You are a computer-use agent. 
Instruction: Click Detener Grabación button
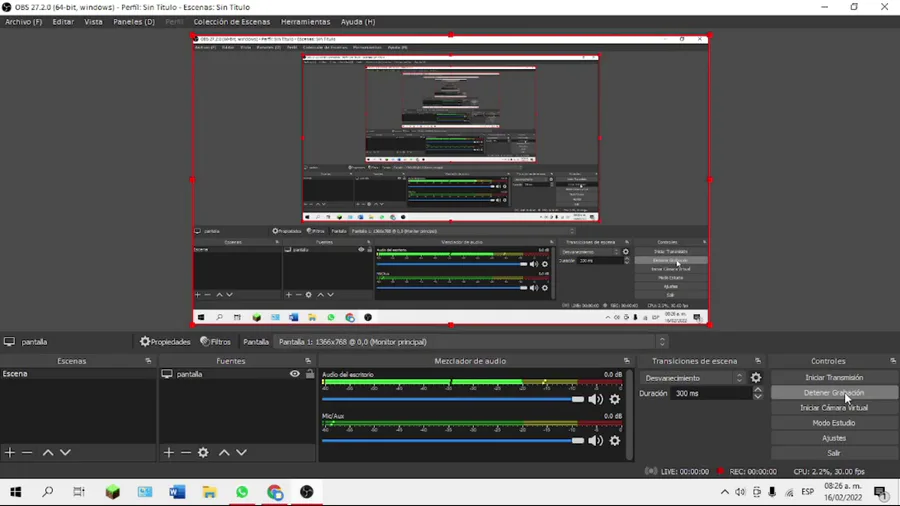[x=833, y=393]
